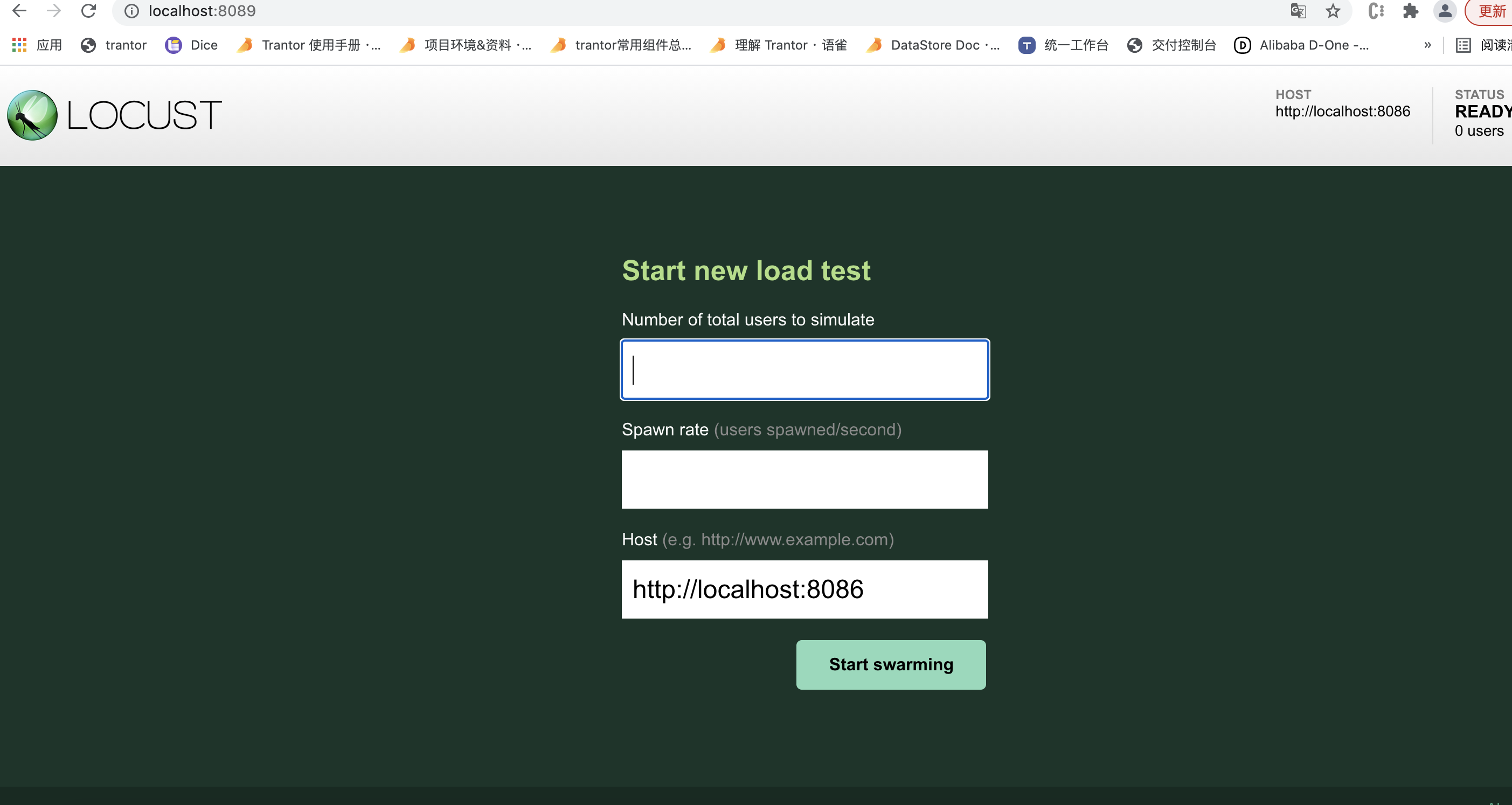Click the Host field with http://localhost:8086

point(804,589)
